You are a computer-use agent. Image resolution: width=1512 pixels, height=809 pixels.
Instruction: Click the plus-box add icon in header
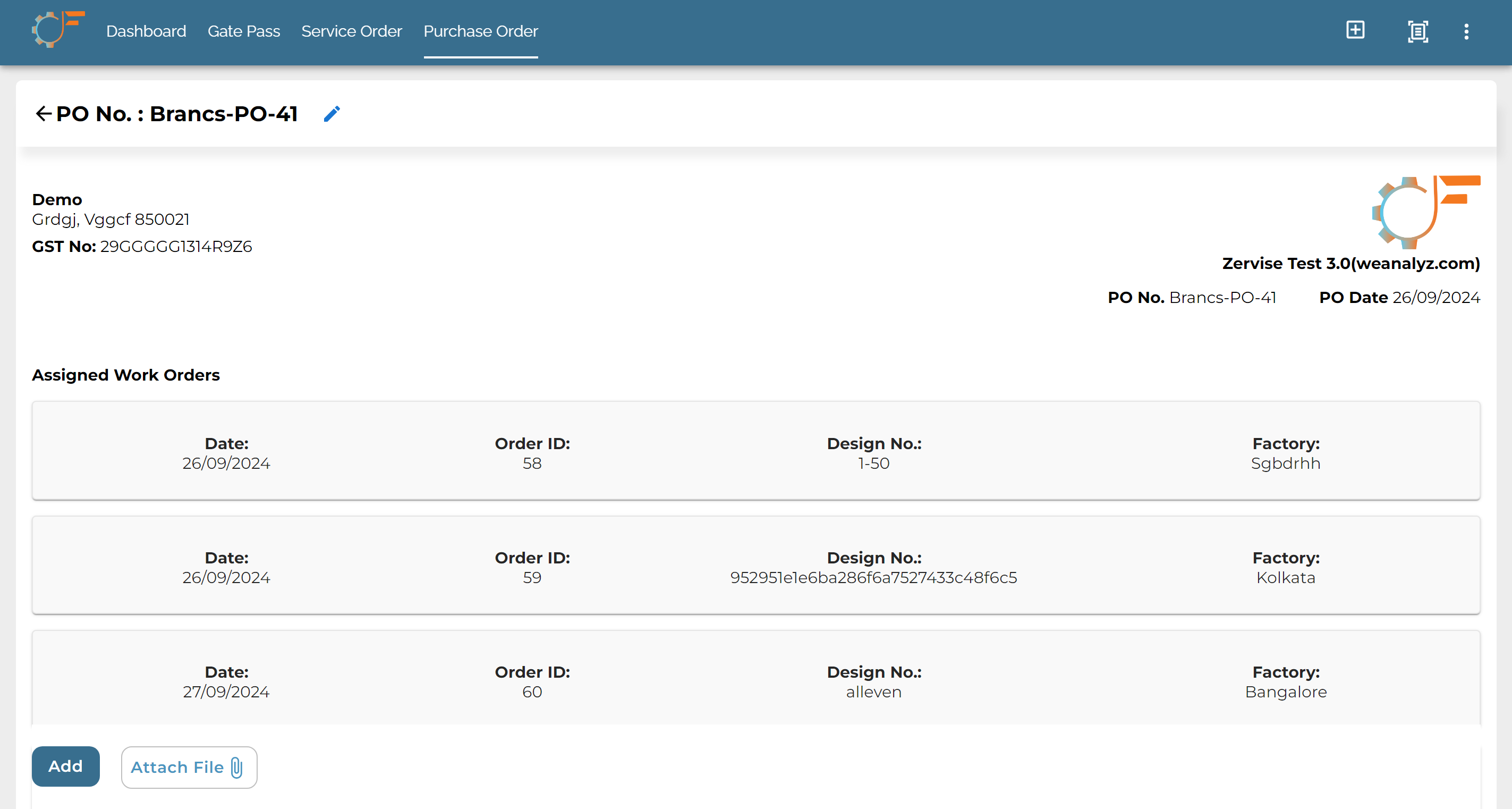tap(1355, 30)
